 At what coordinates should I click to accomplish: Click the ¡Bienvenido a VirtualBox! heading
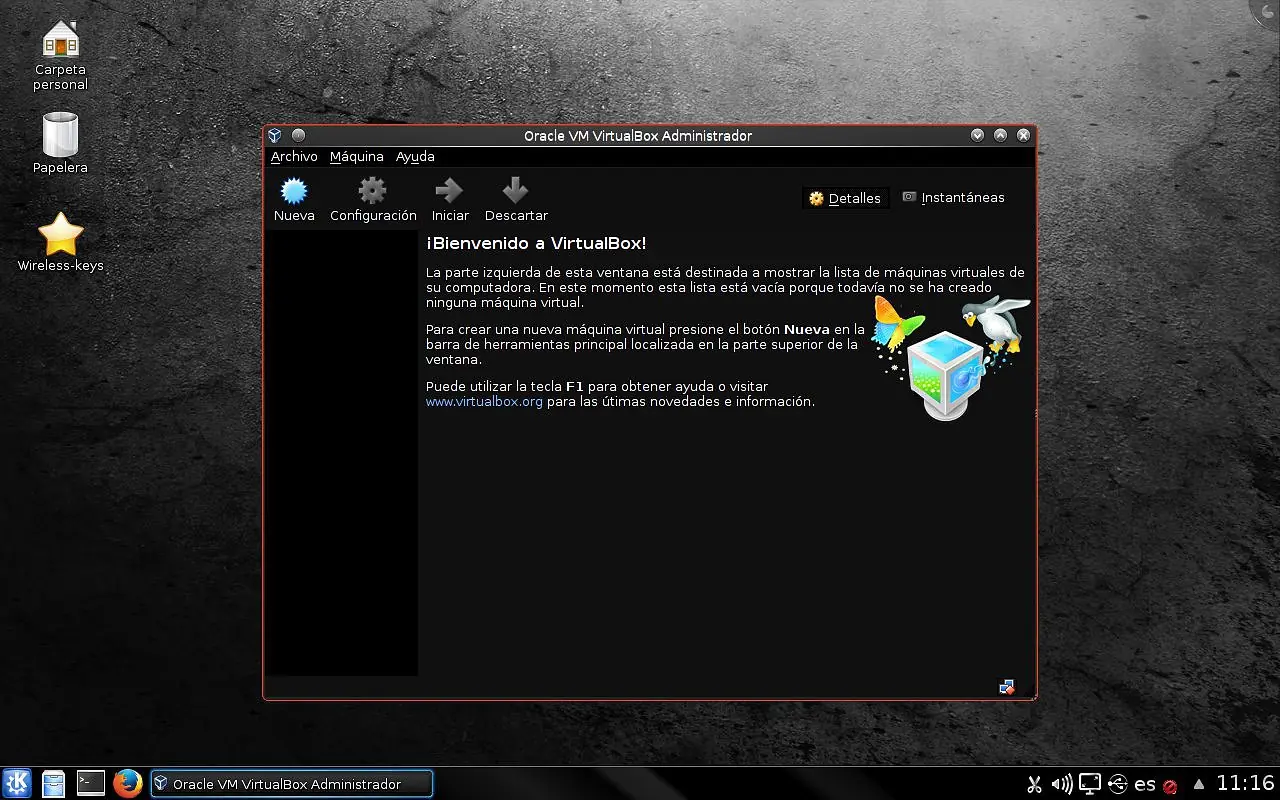coord(536,243)
